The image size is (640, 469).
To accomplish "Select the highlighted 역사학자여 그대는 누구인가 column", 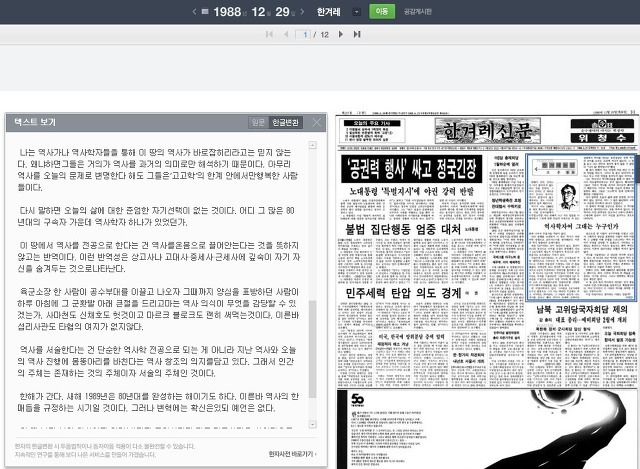I will [x=581, y=227].
